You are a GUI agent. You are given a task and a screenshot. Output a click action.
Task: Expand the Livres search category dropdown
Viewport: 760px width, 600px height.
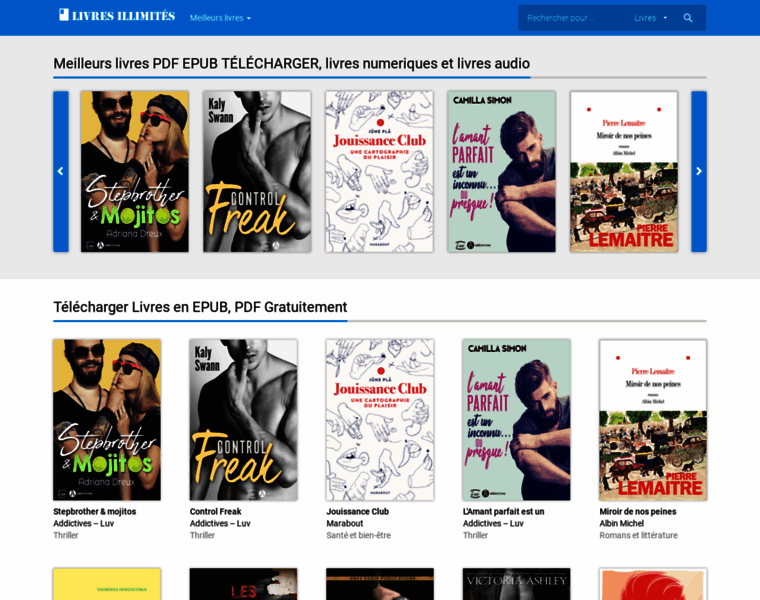[x=650, y=18]
